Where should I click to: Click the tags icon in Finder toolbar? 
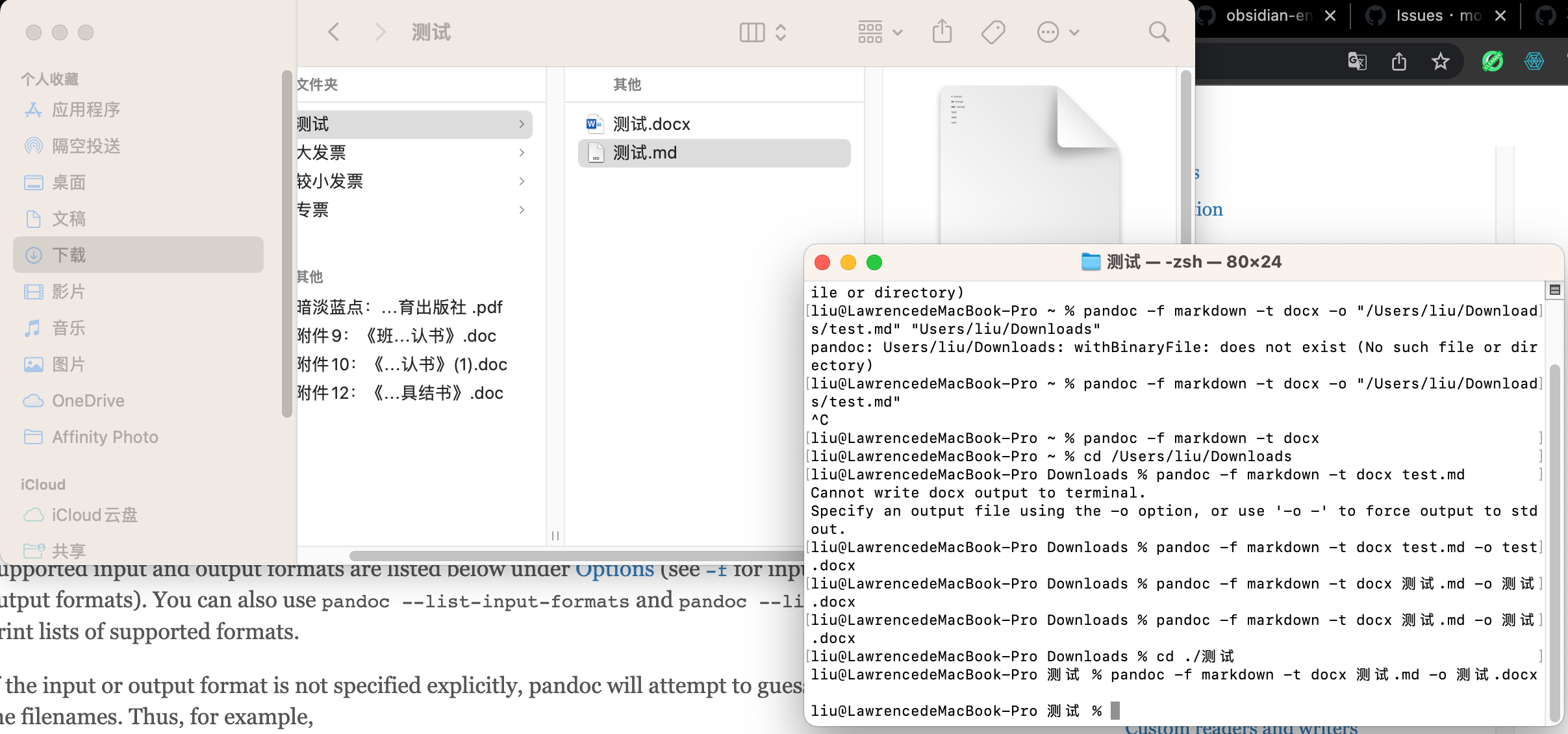click(x=993, y=31)
